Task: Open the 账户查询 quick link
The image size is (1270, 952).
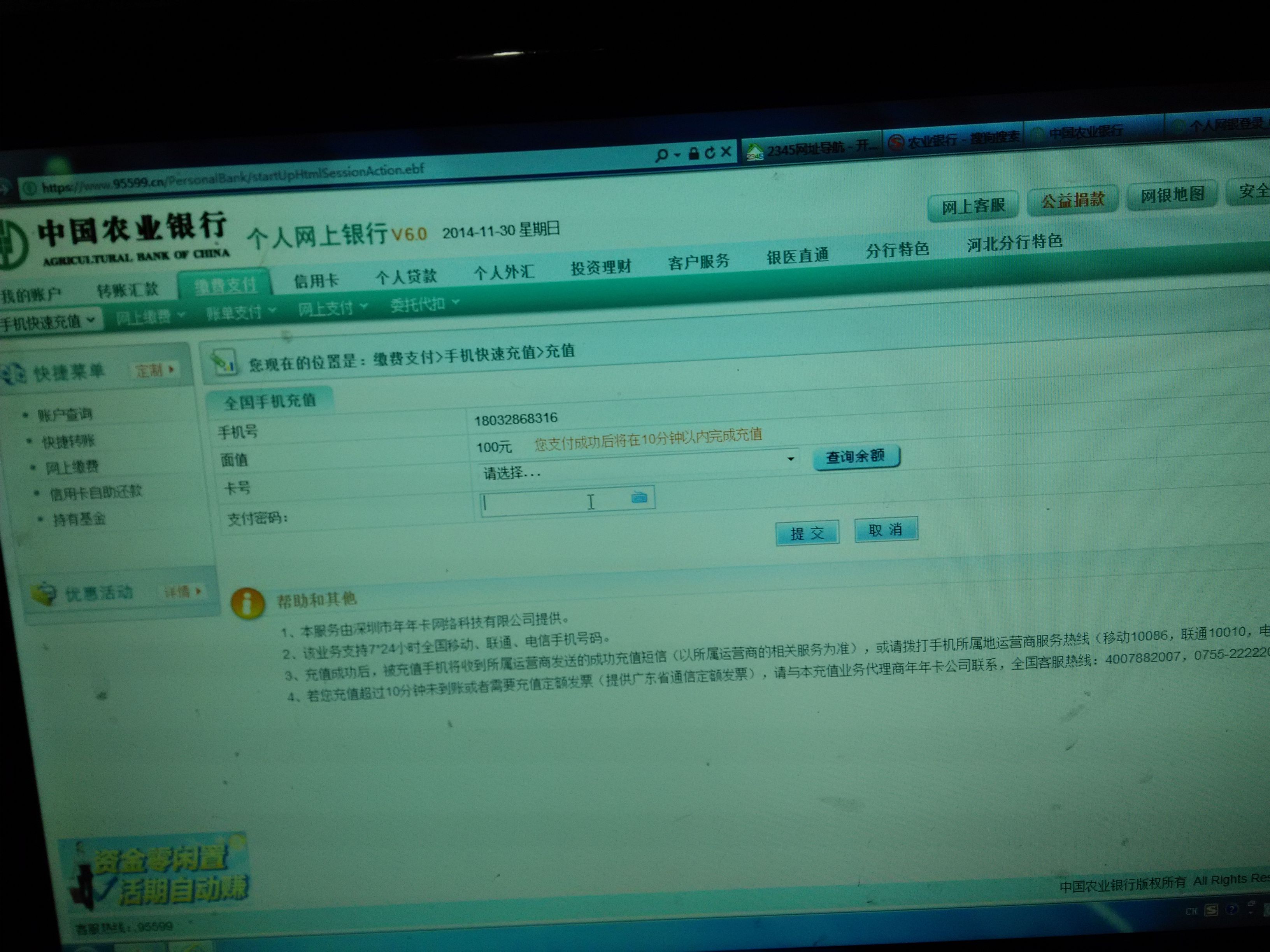Action: point(64,414)
